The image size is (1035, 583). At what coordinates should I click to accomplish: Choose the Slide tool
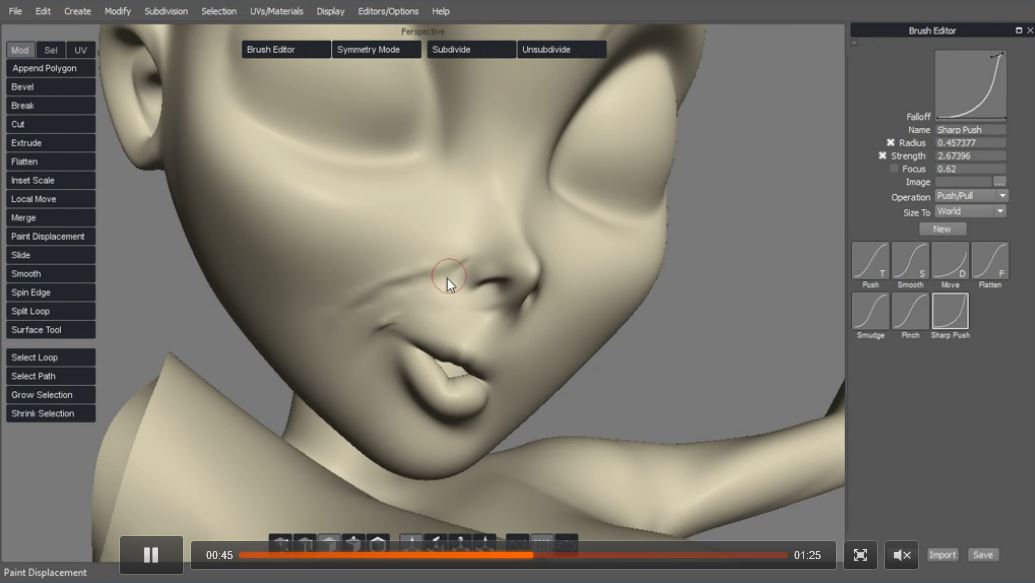[x=51, y=255]
